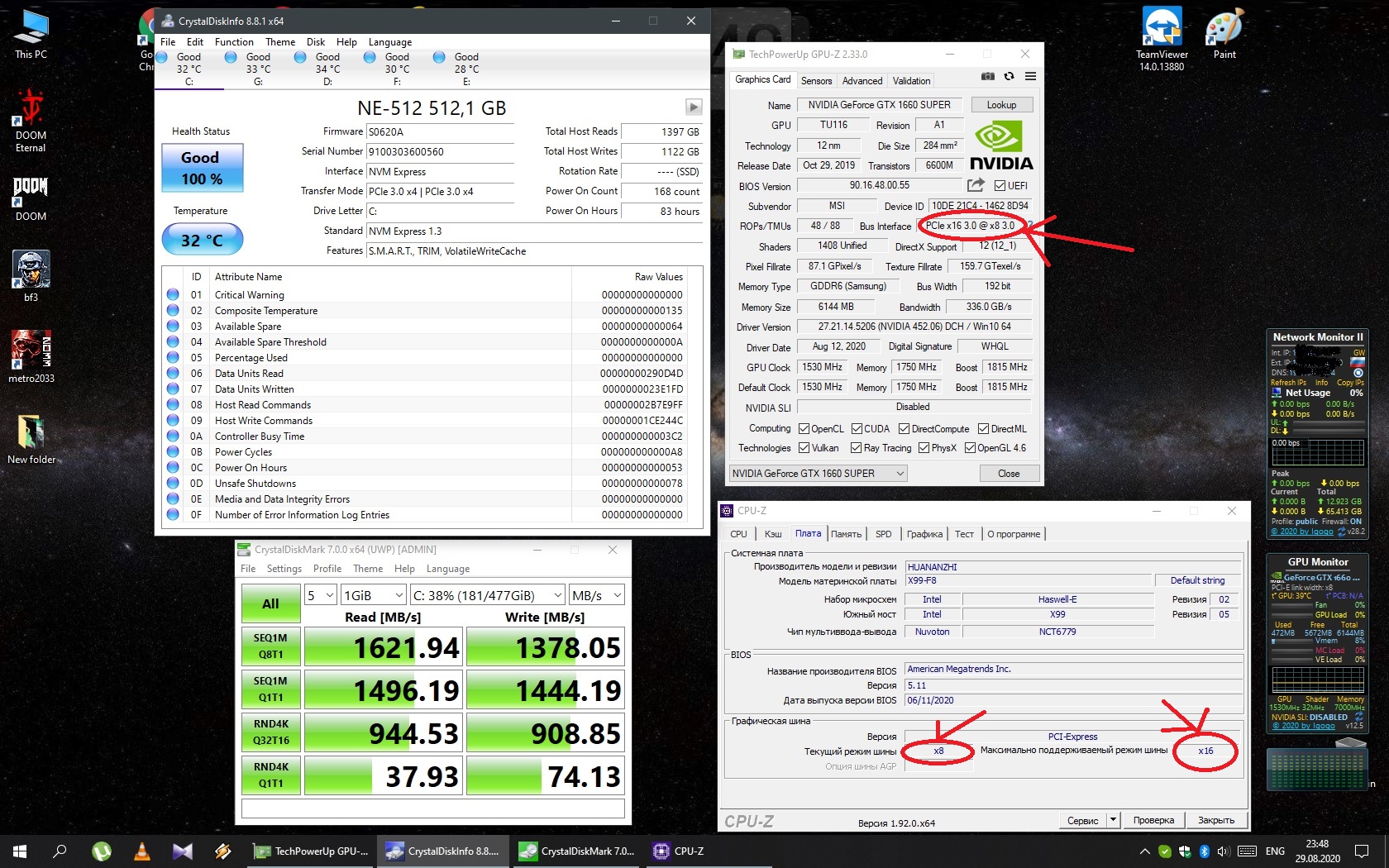Image resolution: width=1389 pixels, height=868 pixels.
Task: Click the GPU-Z screenshot camera icon
Action: click(988, 76)
